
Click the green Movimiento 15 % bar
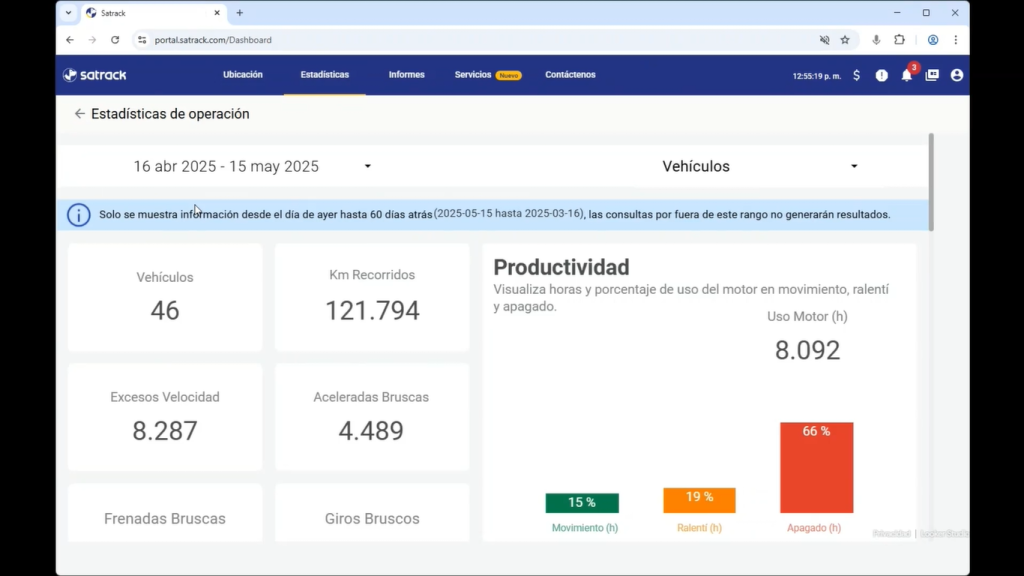(582, 503)
